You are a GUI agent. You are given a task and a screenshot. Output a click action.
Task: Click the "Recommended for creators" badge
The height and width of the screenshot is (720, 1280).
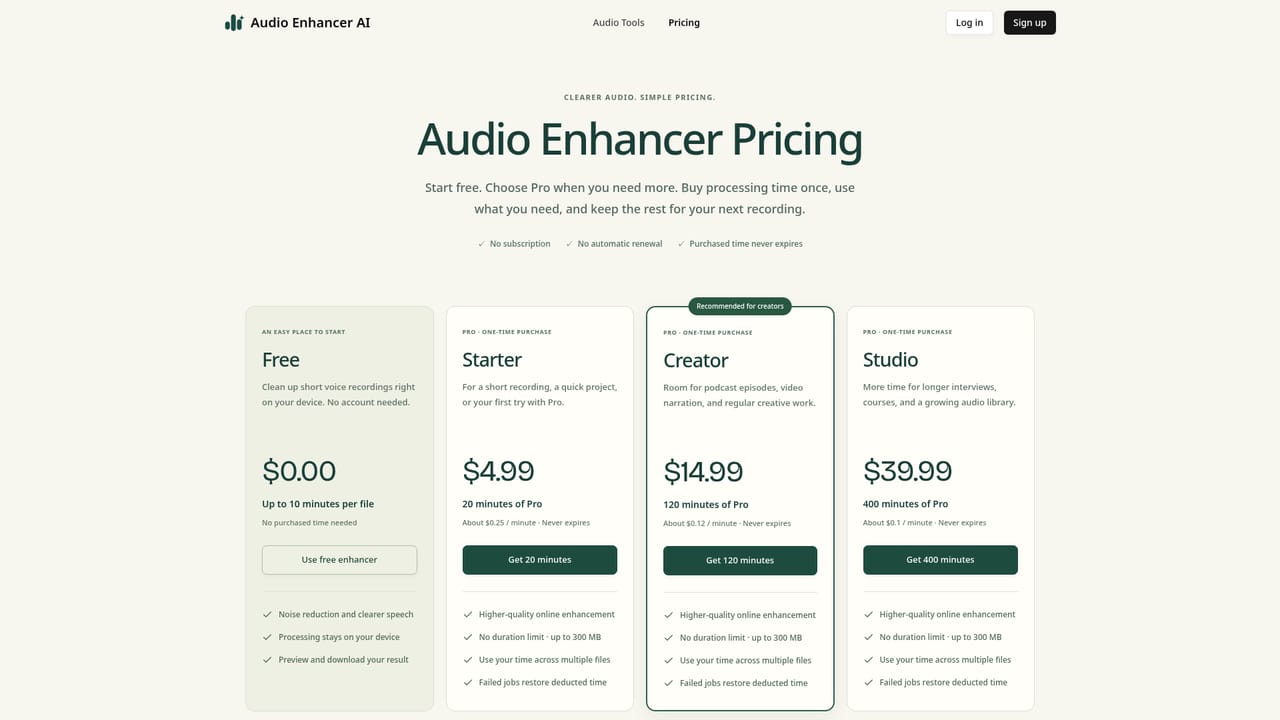(x=740, y=306)
